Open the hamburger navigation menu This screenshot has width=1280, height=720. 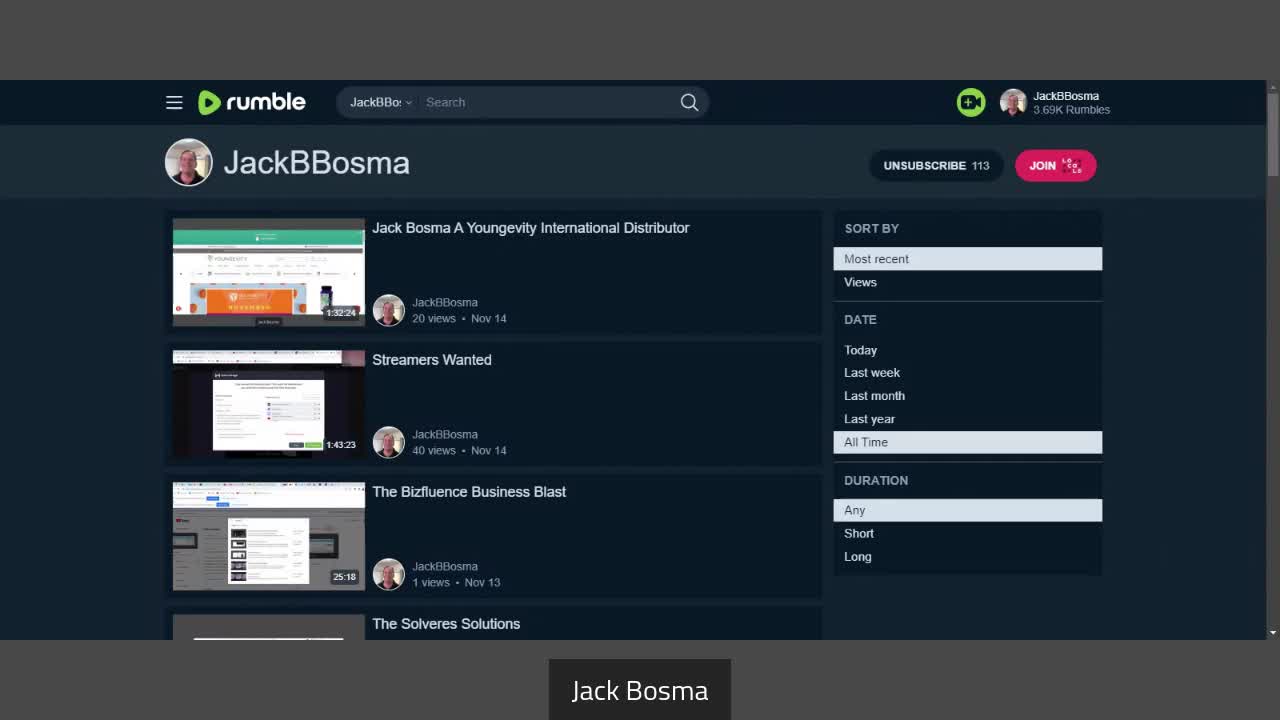point(174,102)
